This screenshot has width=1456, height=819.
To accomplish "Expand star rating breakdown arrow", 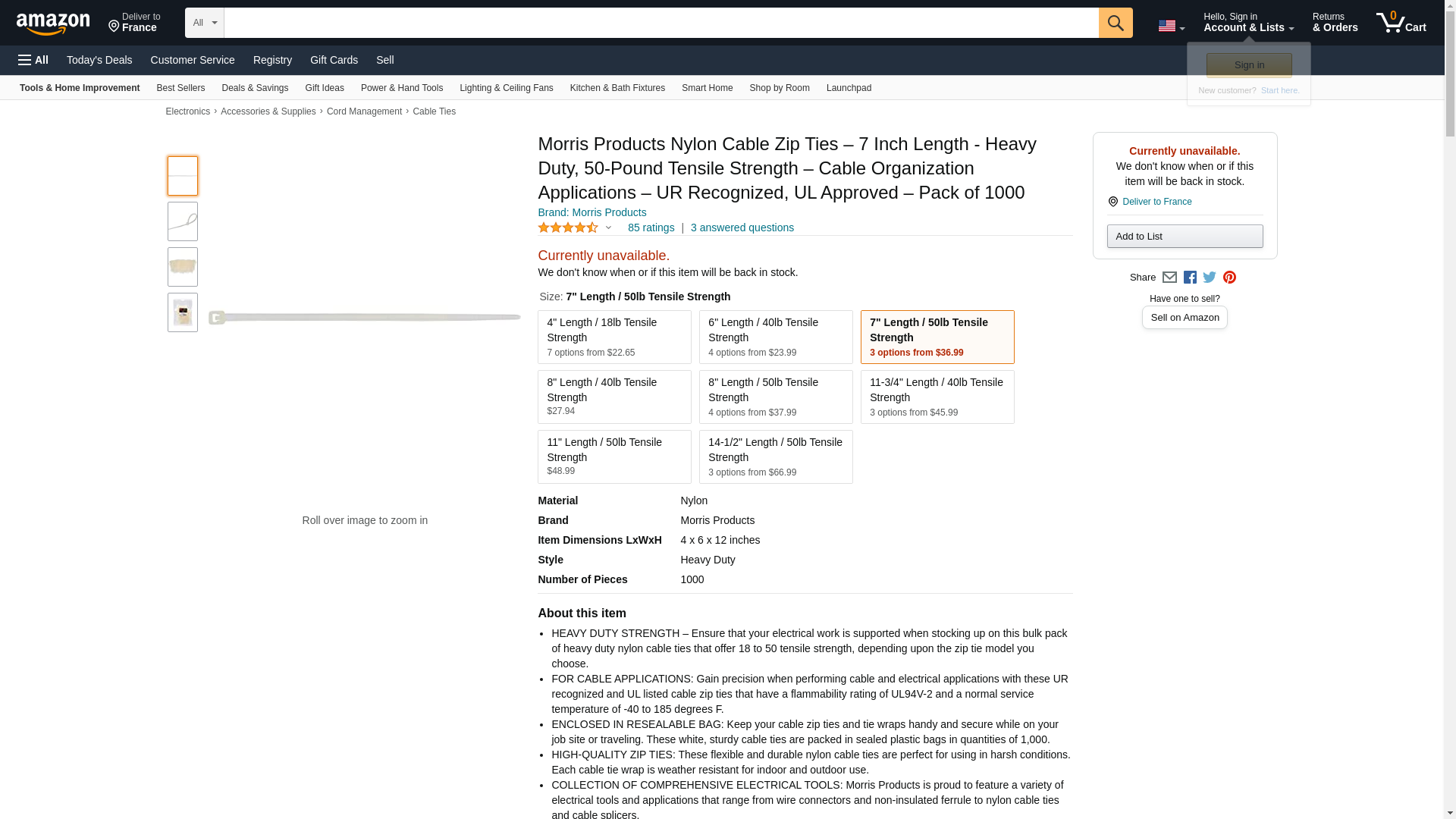I will (x=608, y=227).
